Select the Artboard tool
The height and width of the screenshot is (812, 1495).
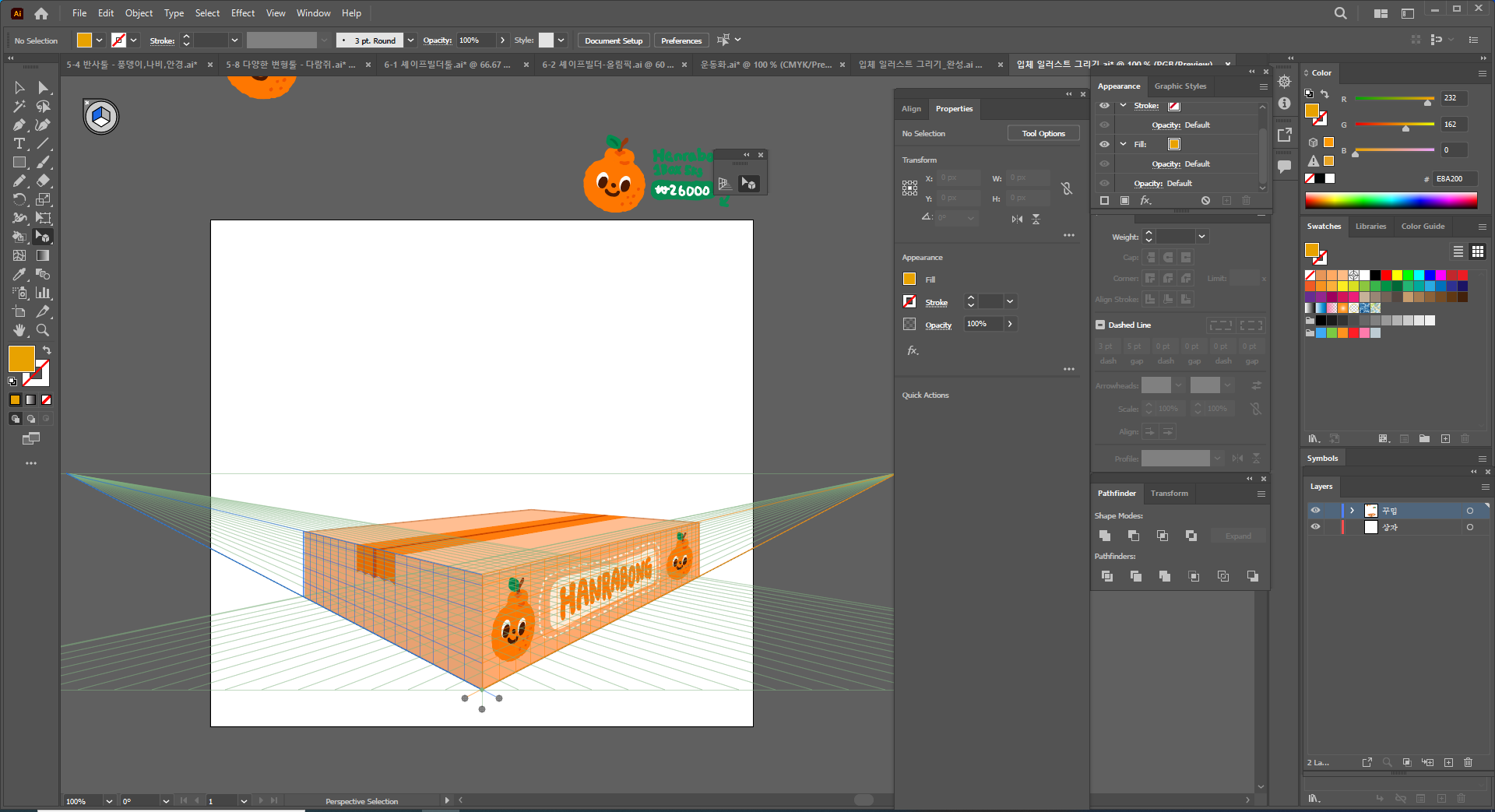click(19, 312)
